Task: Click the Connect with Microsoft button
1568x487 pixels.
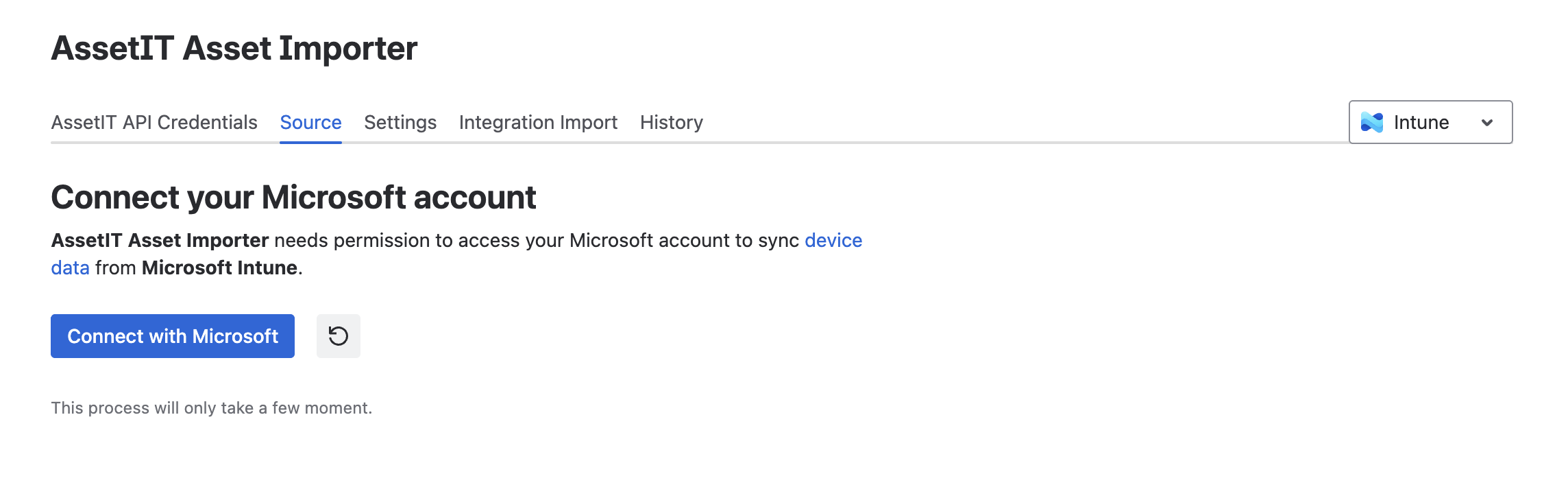Action: (173, 336)
